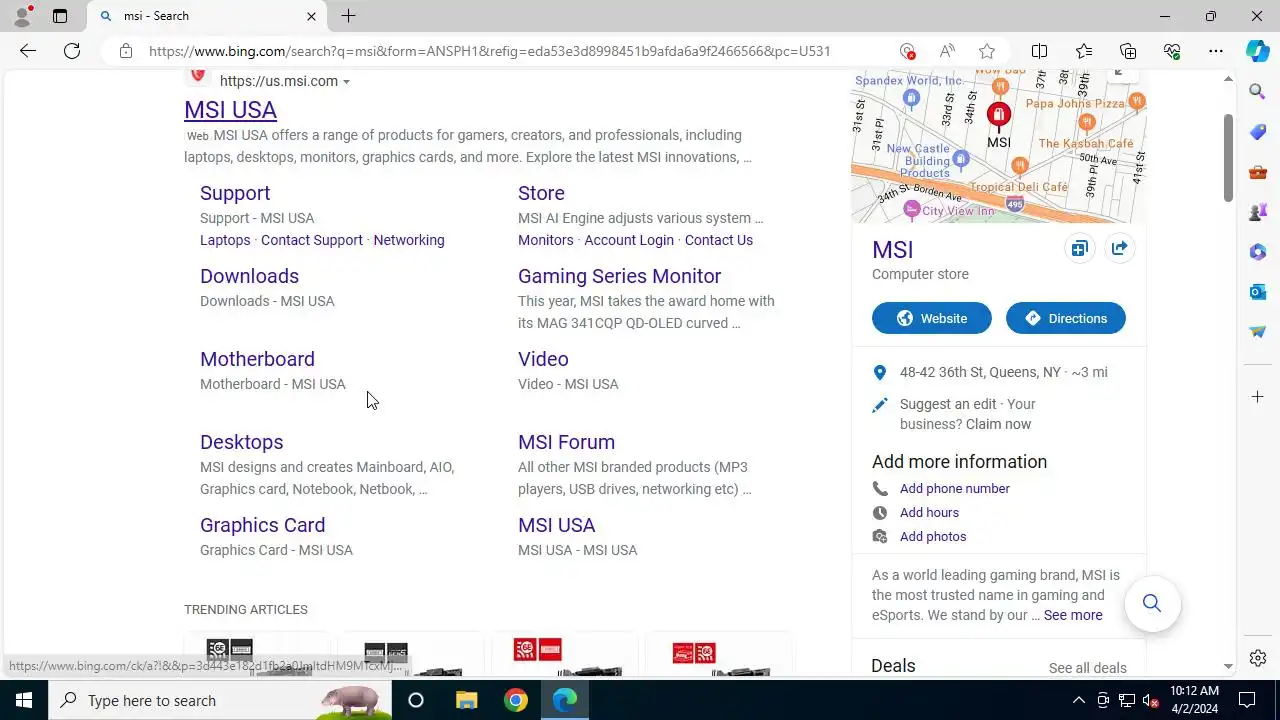The image size is (1280, 720).
Task: Click the address bar URL field
Action: click(490, 51)
